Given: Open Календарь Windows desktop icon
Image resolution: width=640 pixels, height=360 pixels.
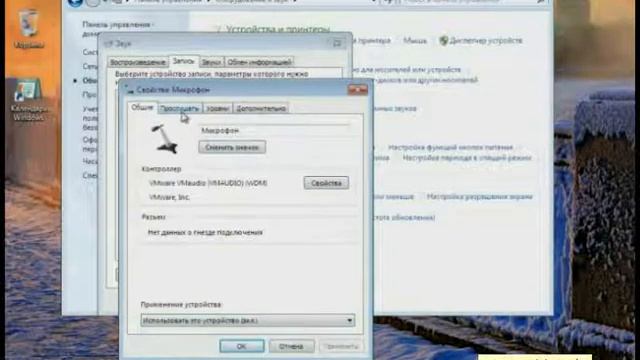Looking at the screenshot, I should point(29,100).
